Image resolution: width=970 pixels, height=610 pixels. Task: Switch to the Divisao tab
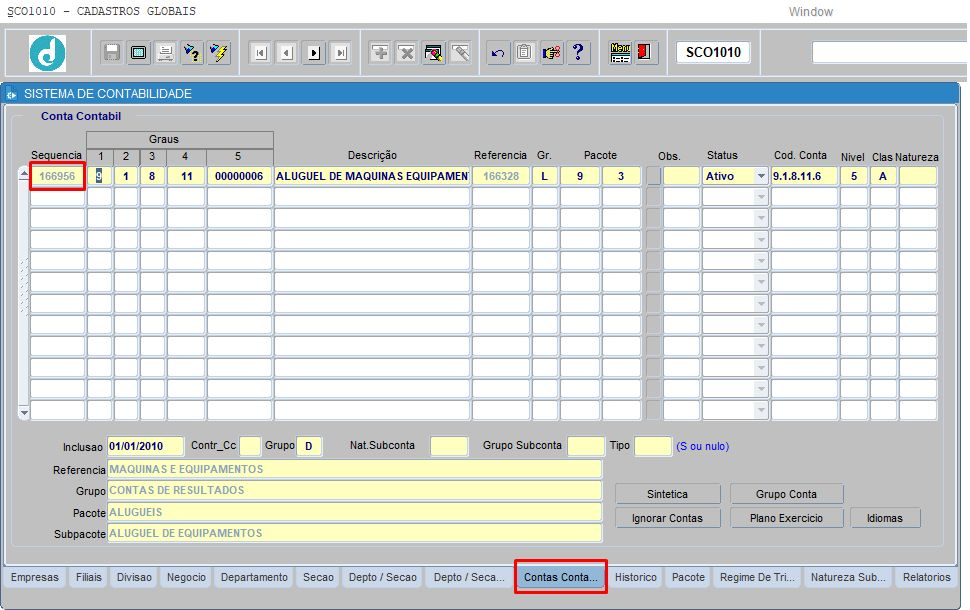(134, 577)
